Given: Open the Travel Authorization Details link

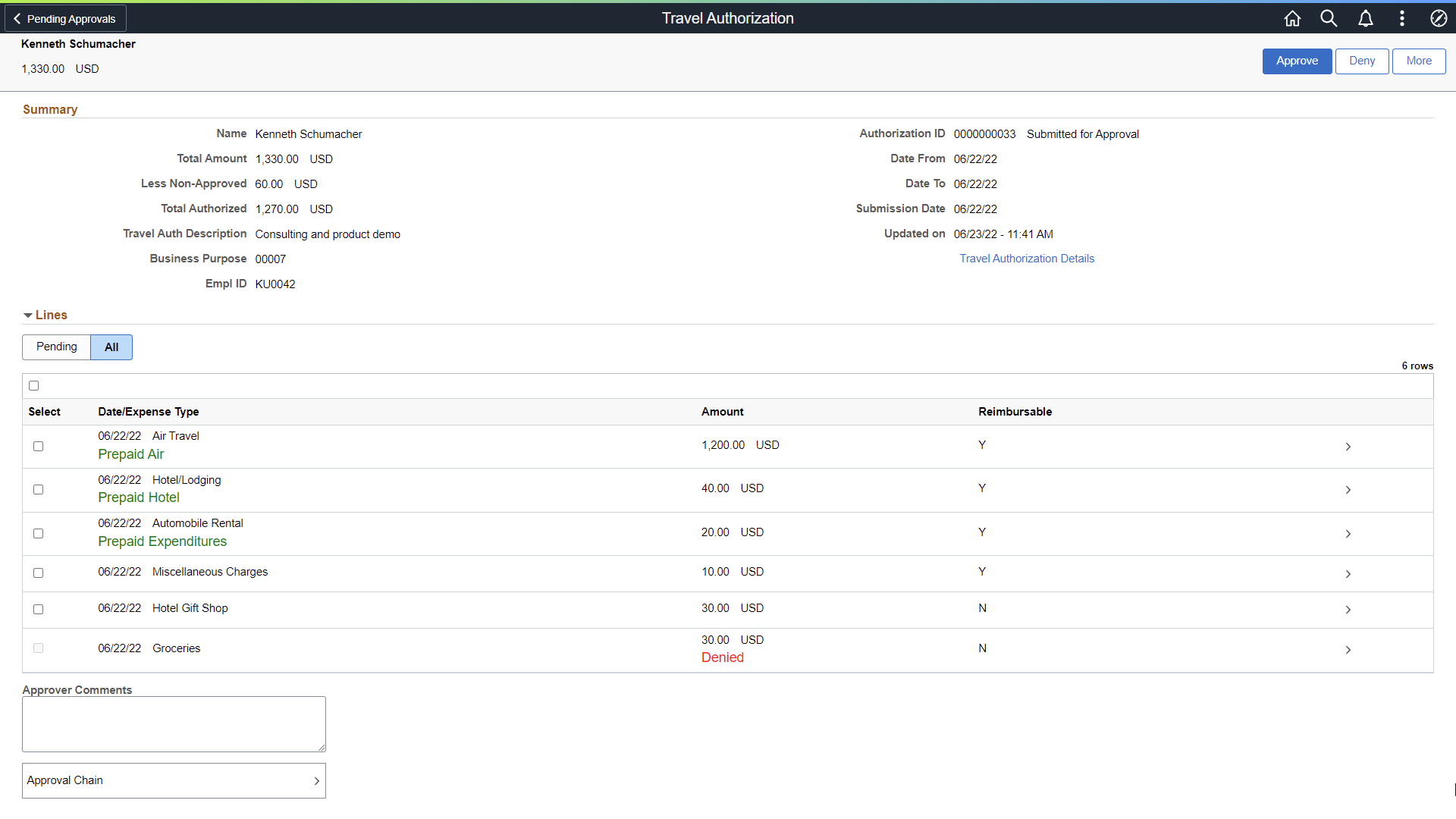Looking at the screenshot, I should pyautogui.click(x=1026, y=258).
